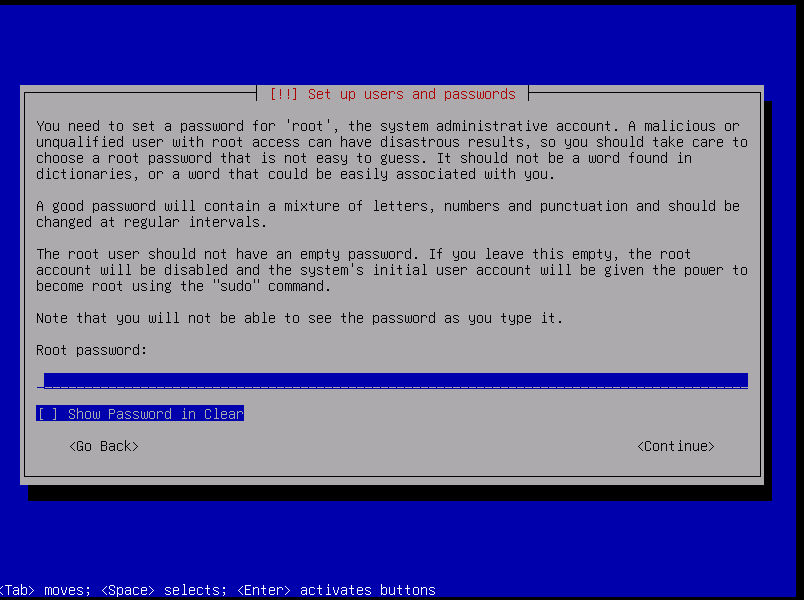Click the '<Tab> moves' hint in bottom bar
Viewport: 804px width, 600px height.
click(x=46, y=590)
